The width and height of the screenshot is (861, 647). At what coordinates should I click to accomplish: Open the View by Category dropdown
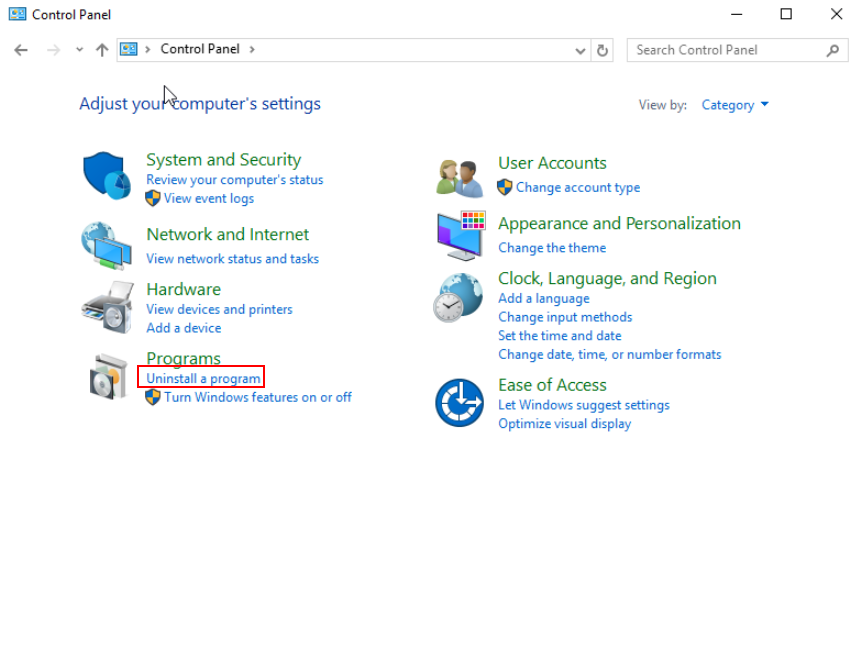(735, 104)
